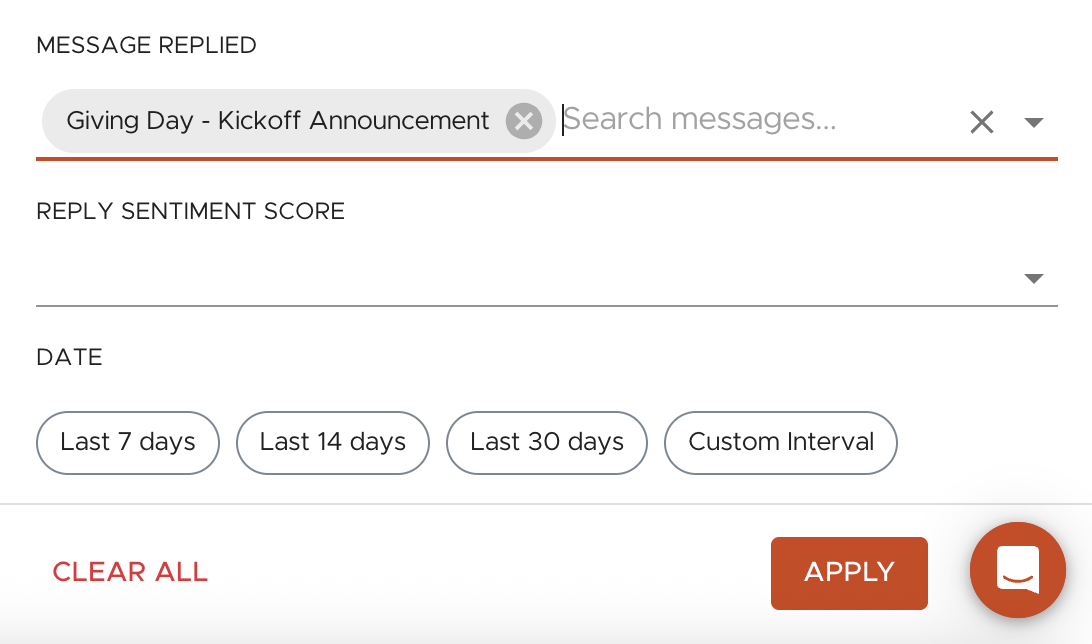Remove the Giving Day - Kickoff Announcement chip
Screen dimensions: 1092x644
523,121
